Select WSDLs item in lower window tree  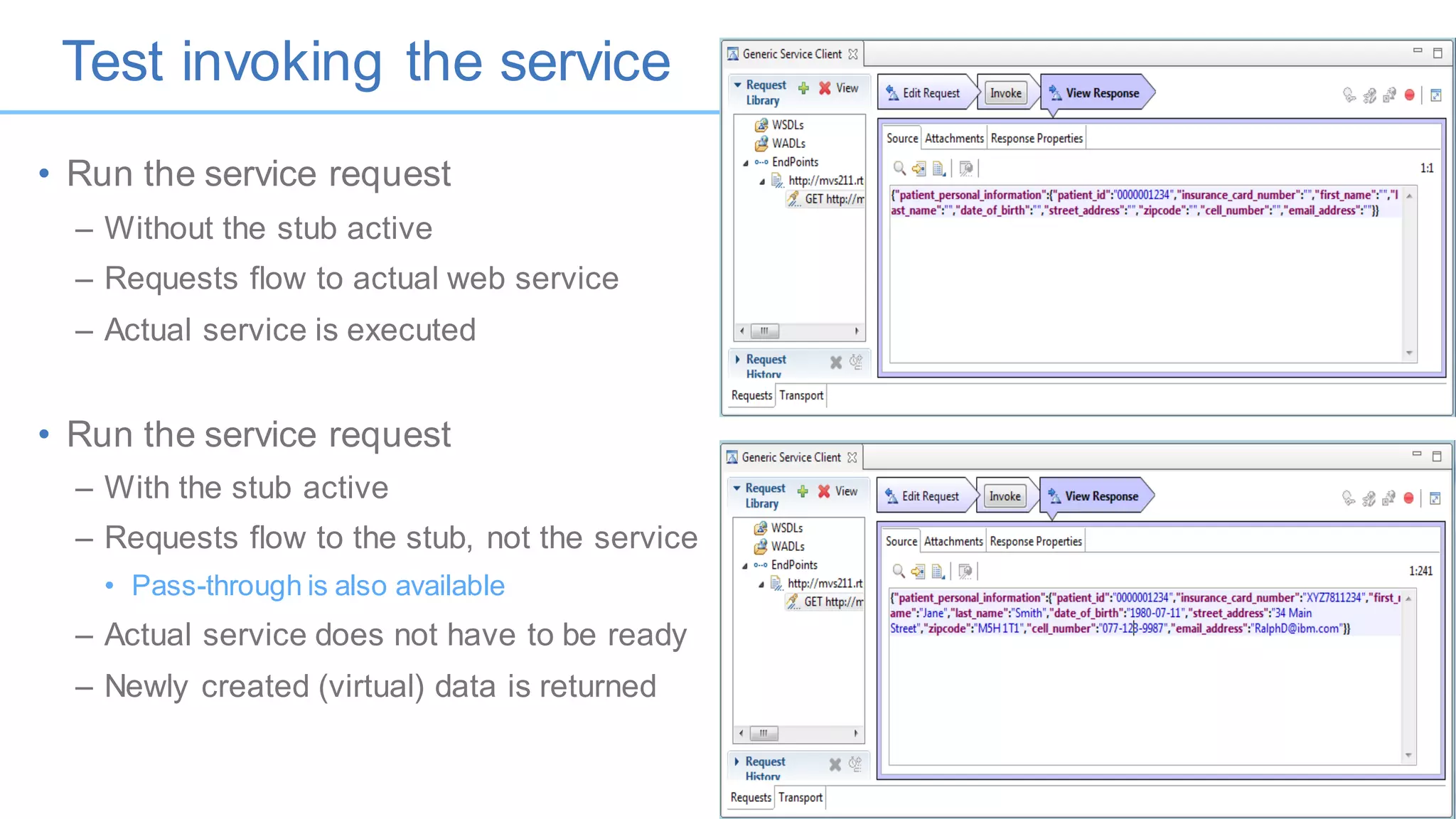pyautogui.click(x=778, y=528)
